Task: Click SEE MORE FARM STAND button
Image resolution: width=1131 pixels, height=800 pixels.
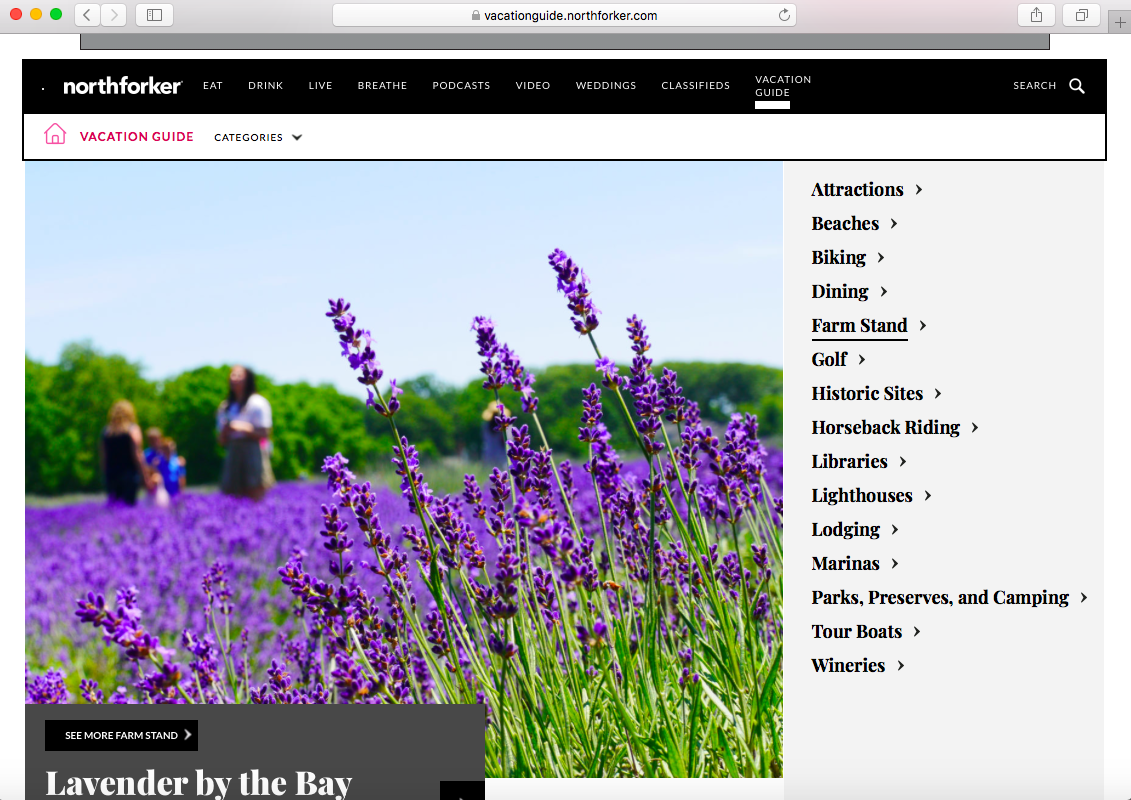Action: click(x=121, y=735)
